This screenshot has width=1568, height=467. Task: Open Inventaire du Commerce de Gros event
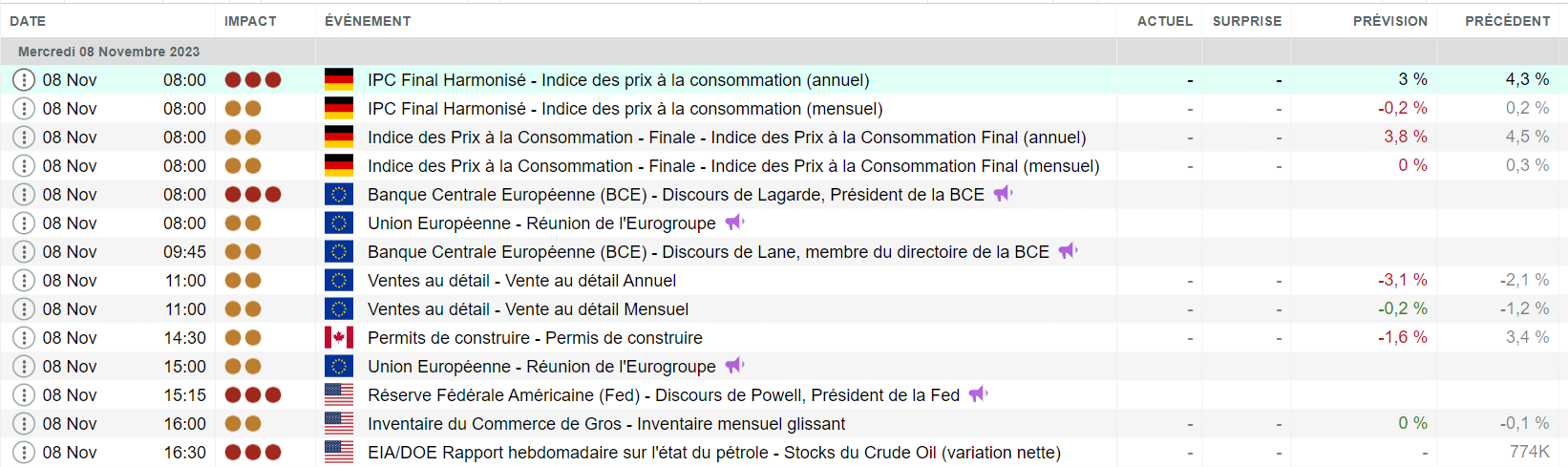coord(606,424)
